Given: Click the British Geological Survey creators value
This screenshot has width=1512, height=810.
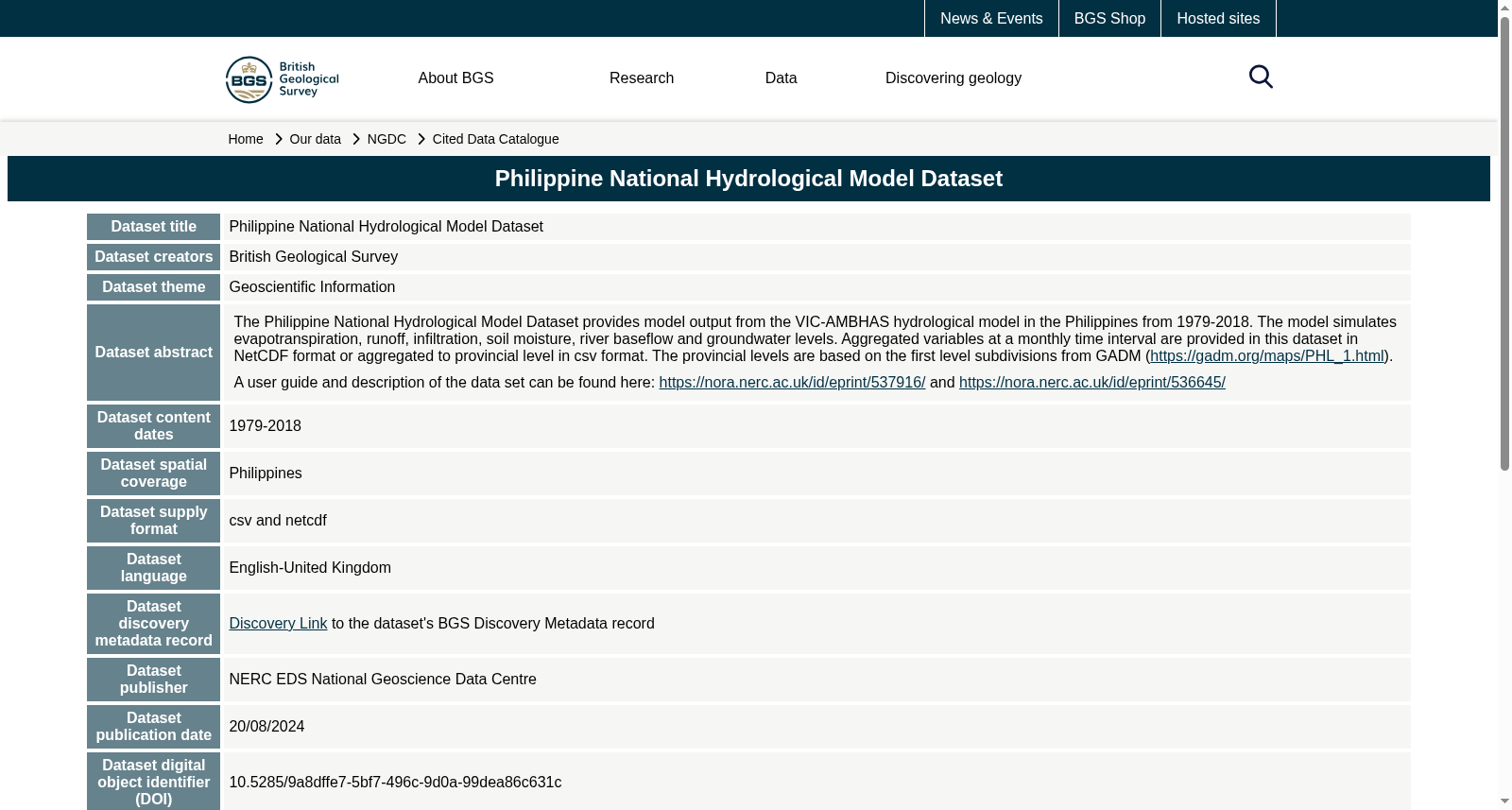Looking at the screenshot, I should 313,257.
